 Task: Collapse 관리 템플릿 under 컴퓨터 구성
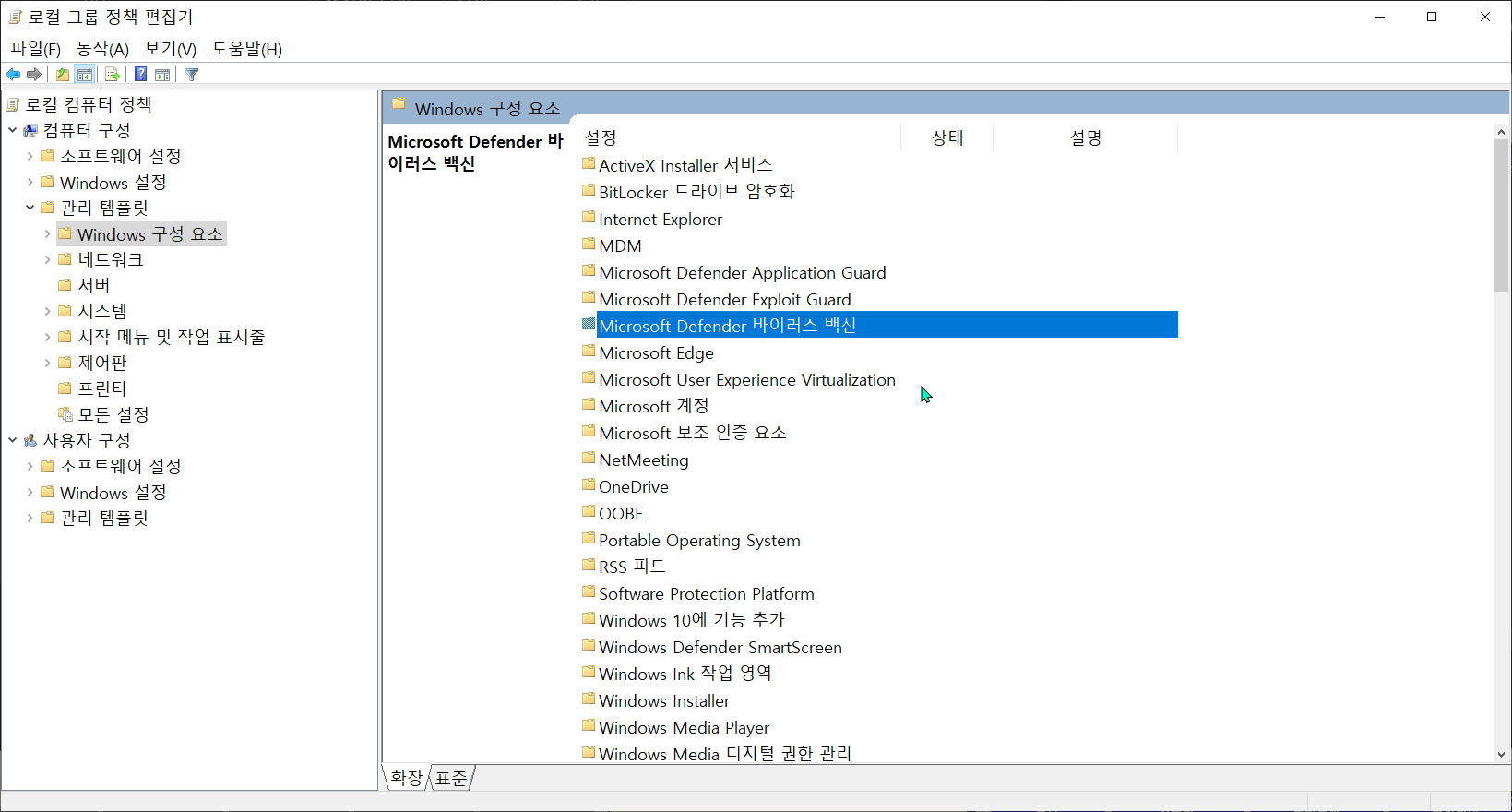(30, 208)
